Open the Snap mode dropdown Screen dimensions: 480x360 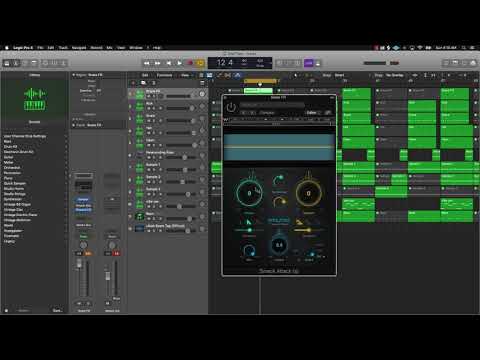click(339, 75)
